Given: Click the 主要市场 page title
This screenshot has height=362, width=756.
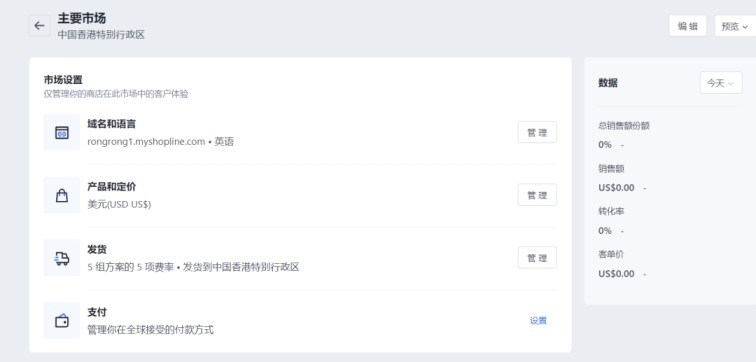Looking at the screenshot, I should (82, 18).
